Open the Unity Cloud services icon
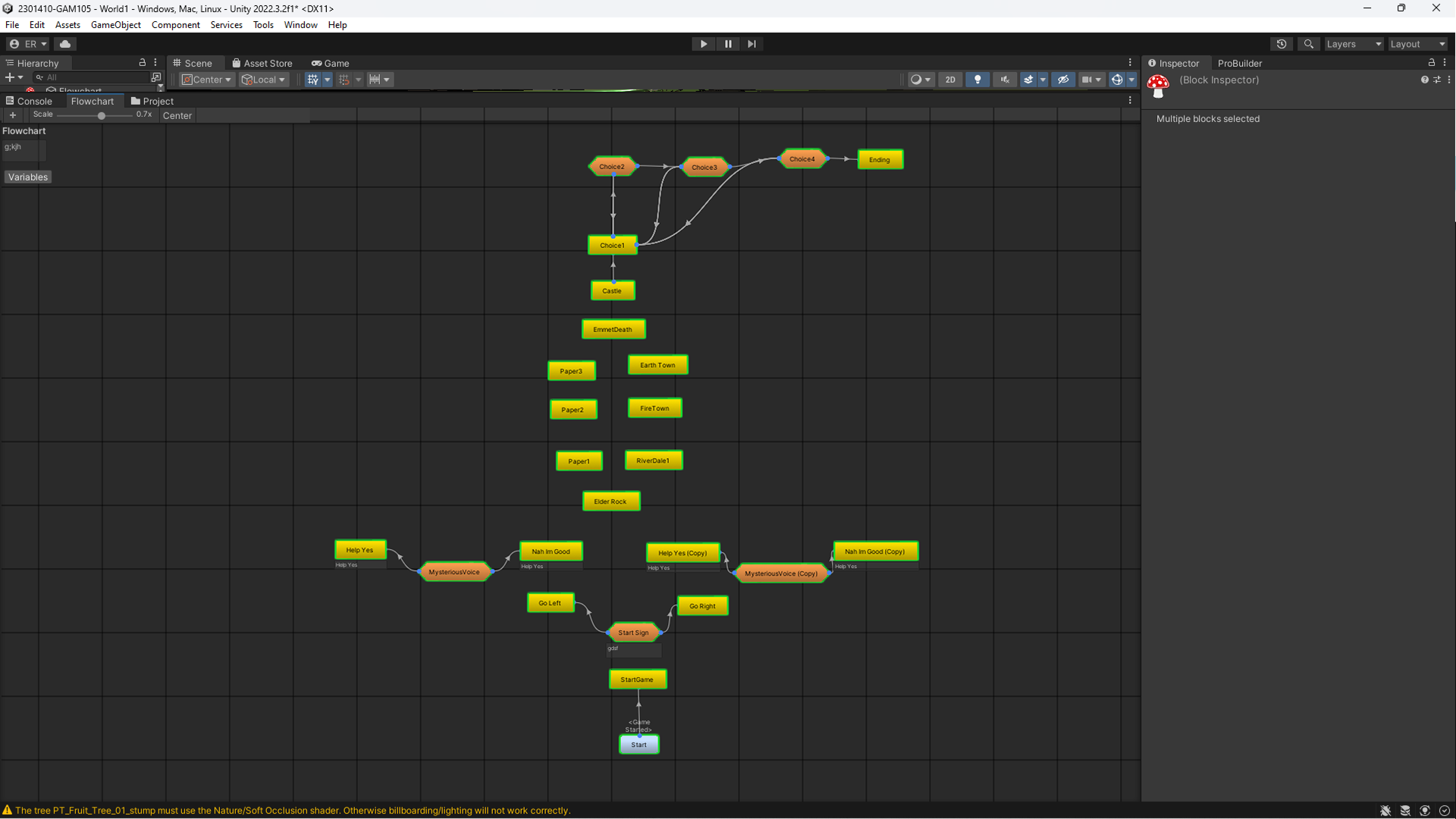The height and width of the screenshot is (819, 1456). [65, 44]
